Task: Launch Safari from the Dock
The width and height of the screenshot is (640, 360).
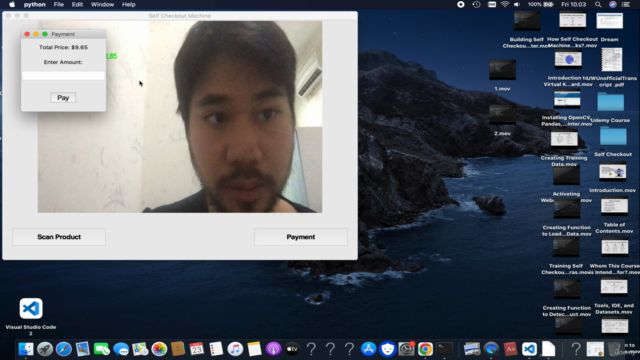Action: click(x=64, y=349)
